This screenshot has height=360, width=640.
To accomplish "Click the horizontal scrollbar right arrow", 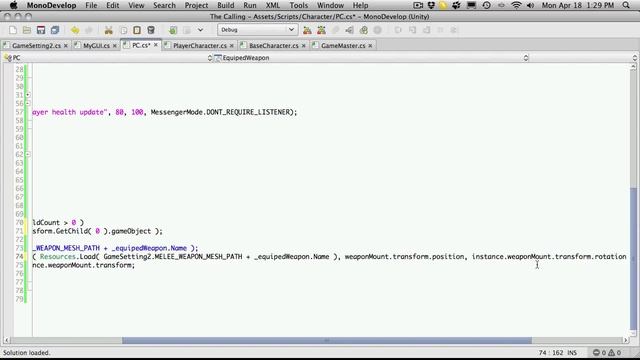I will click(x=625, y=340).
